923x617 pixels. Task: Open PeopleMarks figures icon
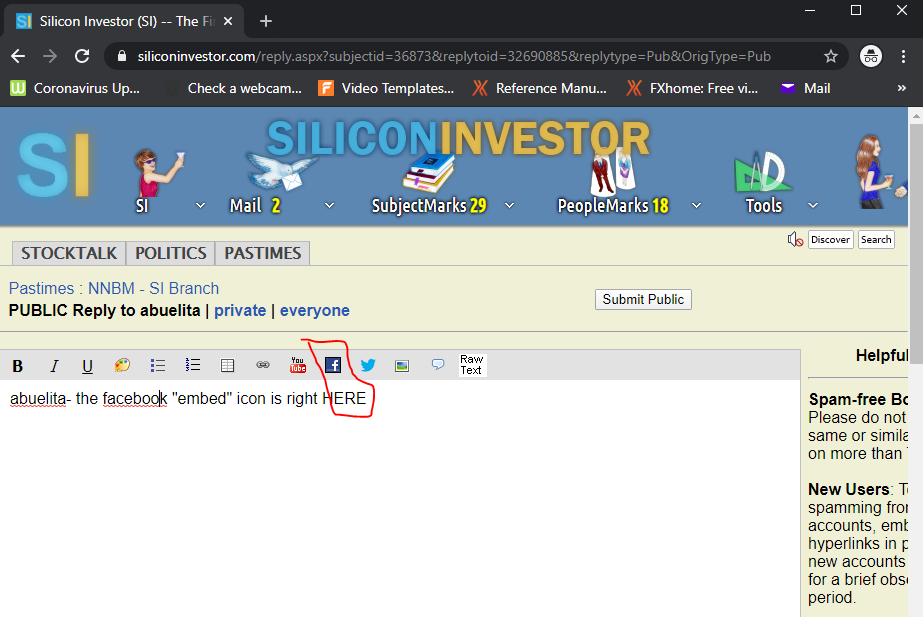(x=612, y=172)
